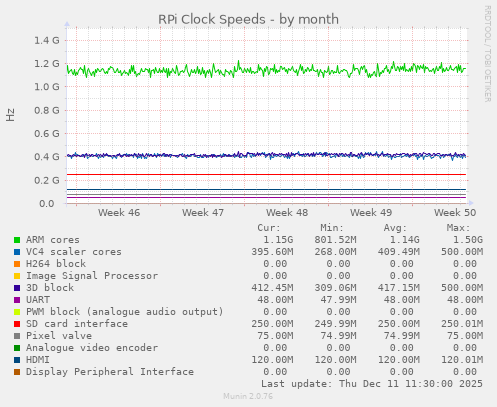Viewport: 497px width, 407px height.
Task: Click the '3D block' legend label
Action: (x=50, y=288)
